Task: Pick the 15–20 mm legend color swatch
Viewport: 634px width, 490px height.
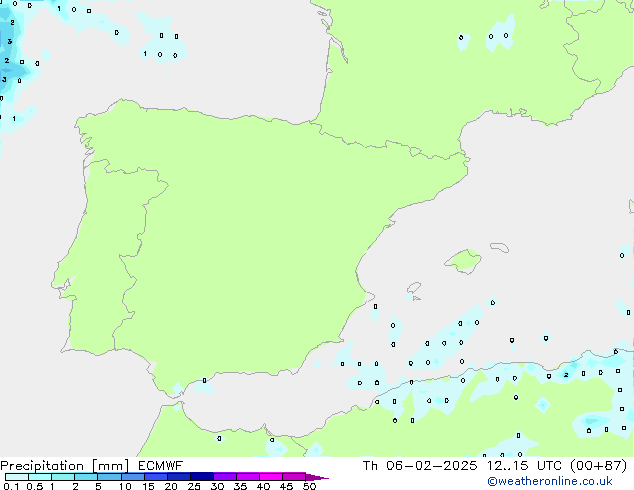Action: click(156, 477)
